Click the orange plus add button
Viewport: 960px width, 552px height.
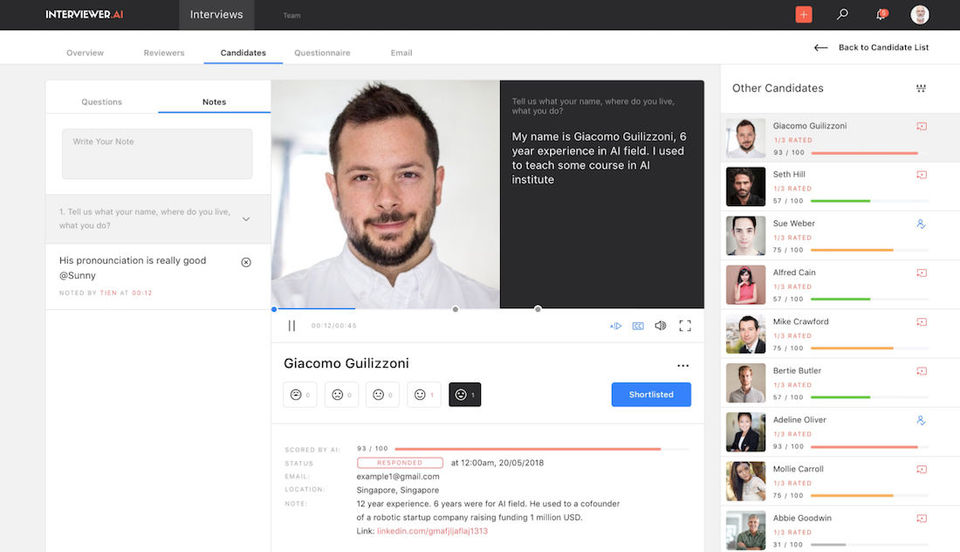(x=803, y=14)
